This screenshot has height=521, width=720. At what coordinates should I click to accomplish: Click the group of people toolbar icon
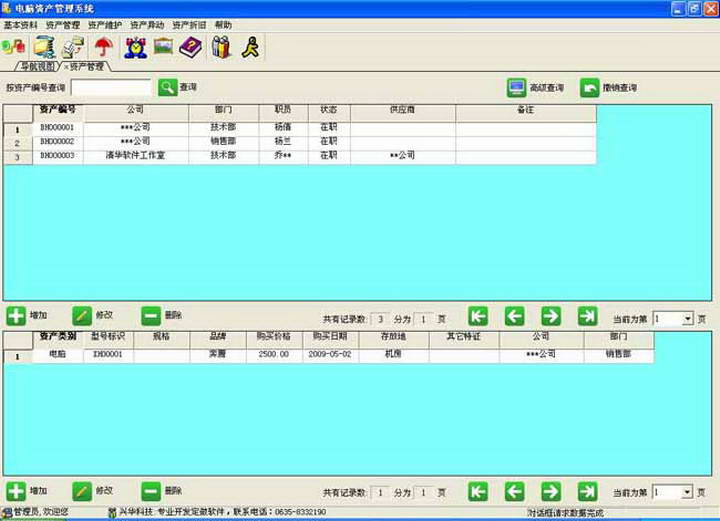[x=221, y=47]
